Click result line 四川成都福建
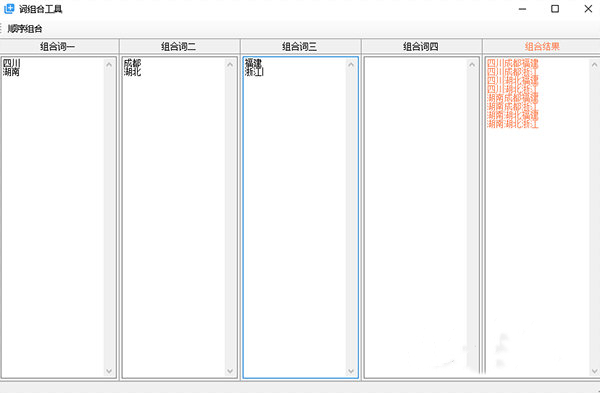Screen dimensions: 600x393 pyautogui.click(x=513, y=63)
